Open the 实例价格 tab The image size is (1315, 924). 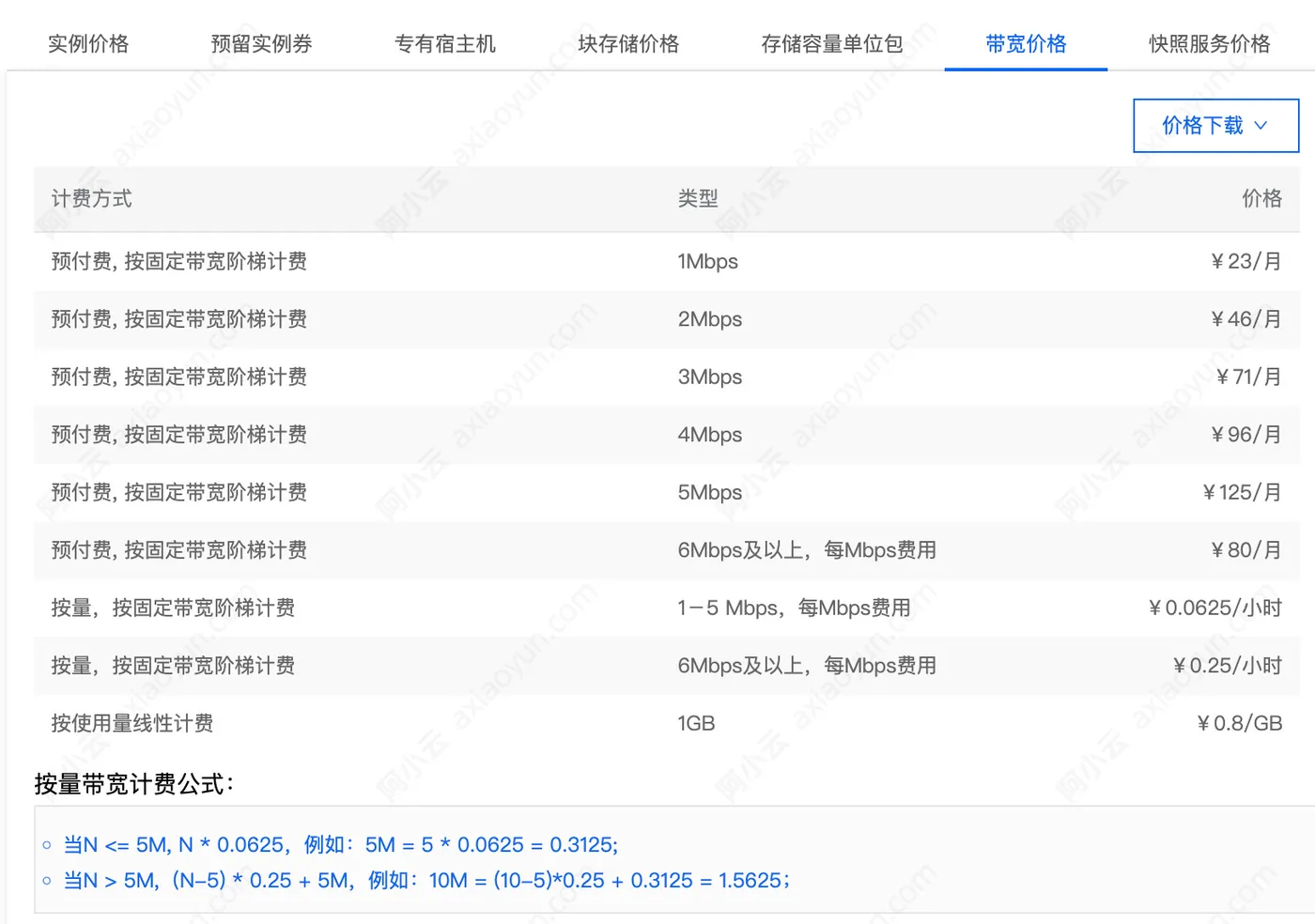pyautogui.click(x=88, y=44)
